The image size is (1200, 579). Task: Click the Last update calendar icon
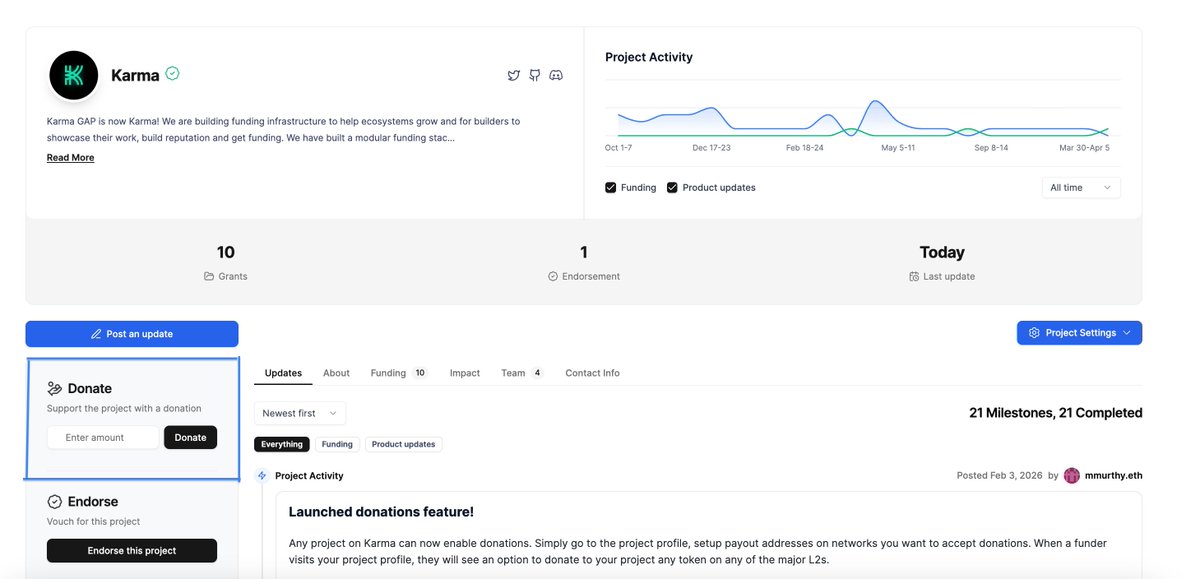click(x=914, y=276)
